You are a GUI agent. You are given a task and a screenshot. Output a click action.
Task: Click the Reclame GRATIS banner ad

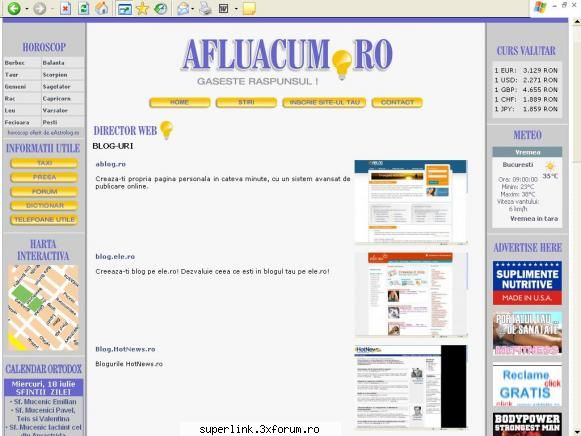click(527, 385)
